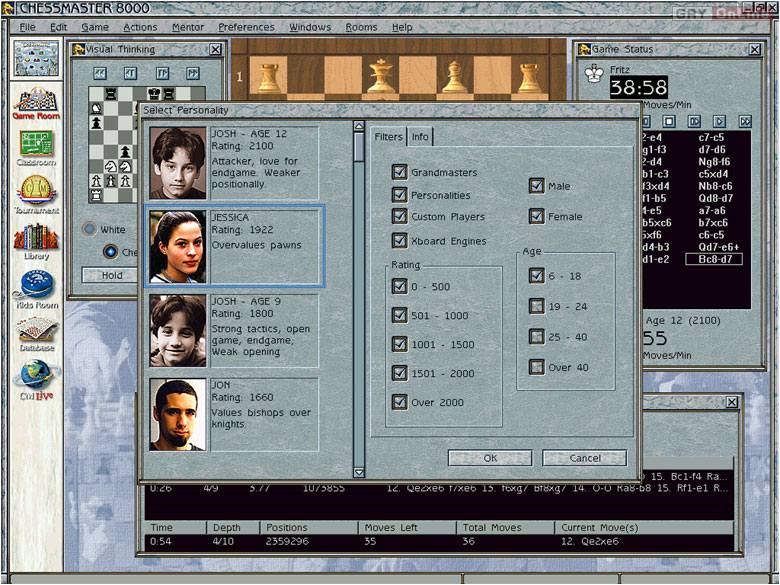
Task: Open the Database room icon
Action: click(x=35, y=333)
